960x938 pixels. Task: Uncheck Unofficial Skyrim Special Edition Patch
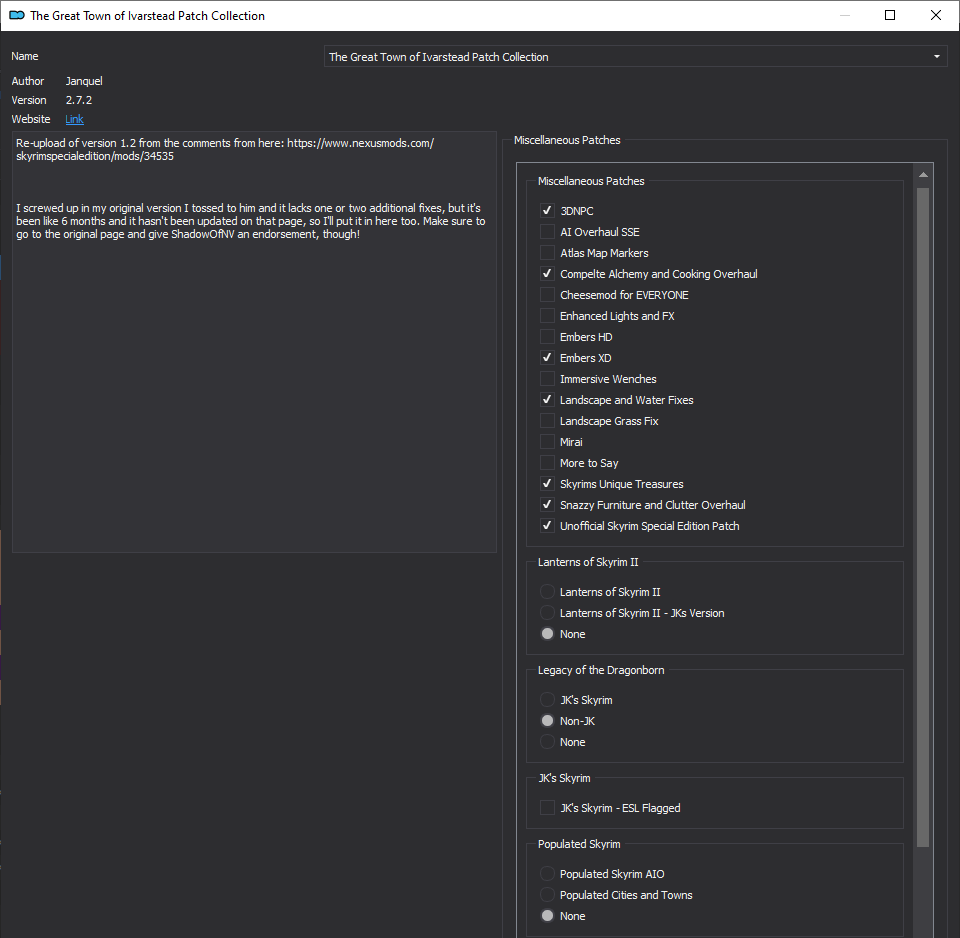click(547, 526)
